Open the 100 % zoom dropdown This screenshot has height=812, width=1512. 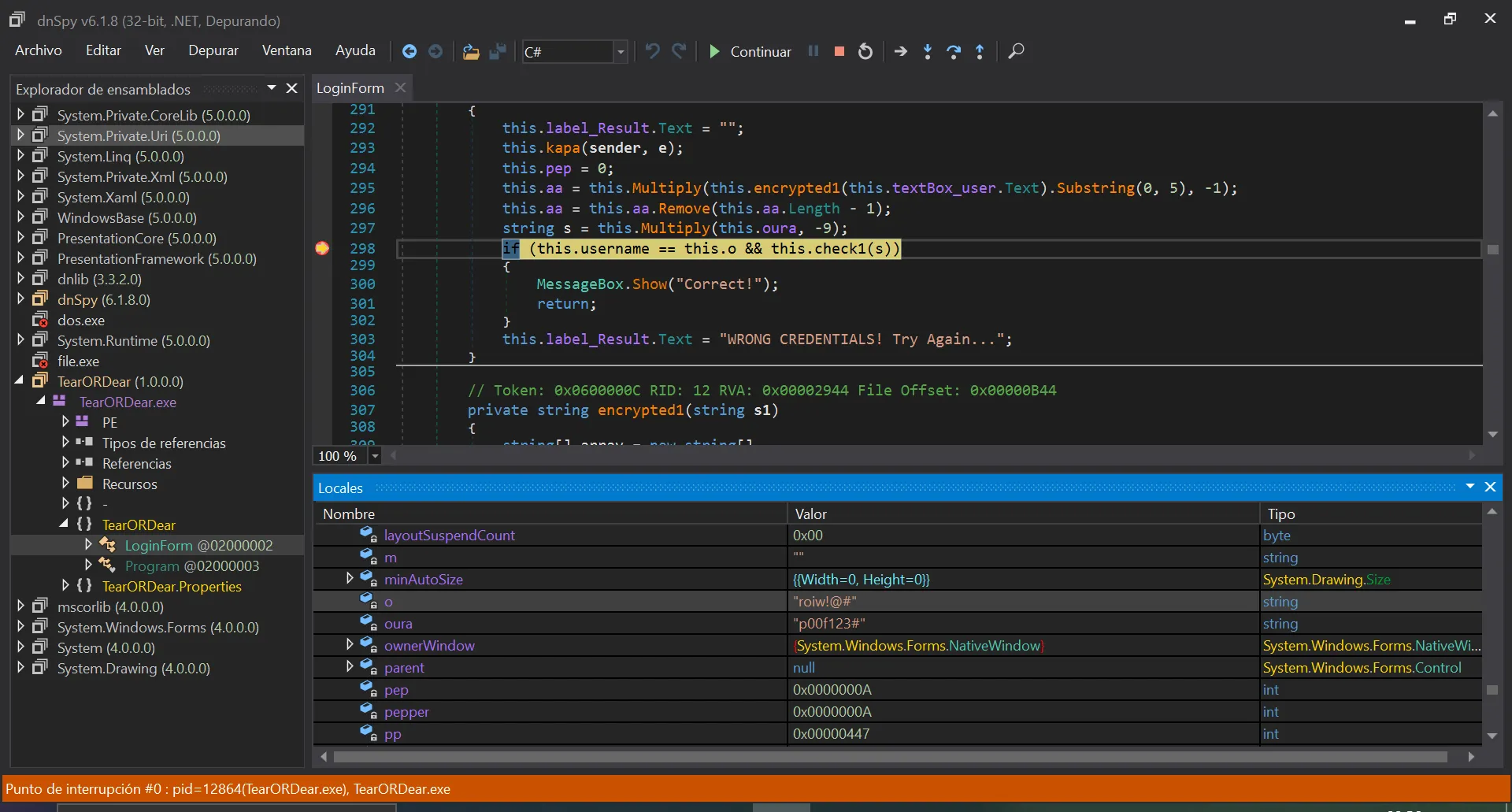click(x=375, y=456)
